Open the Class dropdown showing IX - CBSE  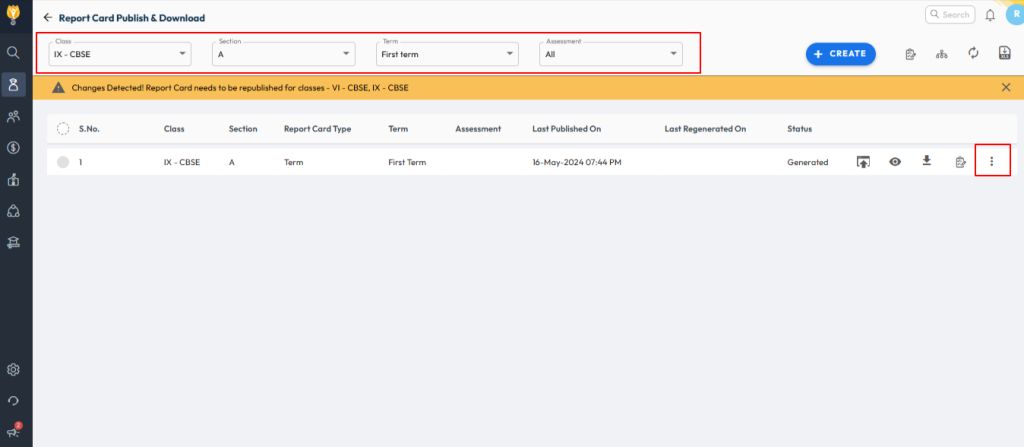click(120, 54)
